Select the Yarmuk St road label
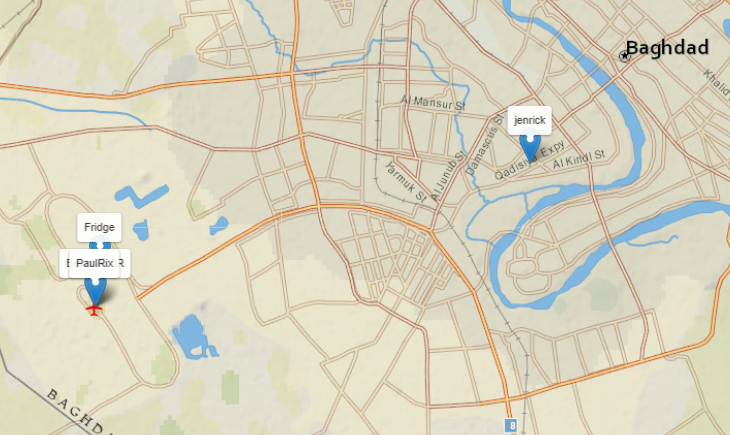Screen dimensions: 730x435 pyautogui.click(x=406, y=182)
